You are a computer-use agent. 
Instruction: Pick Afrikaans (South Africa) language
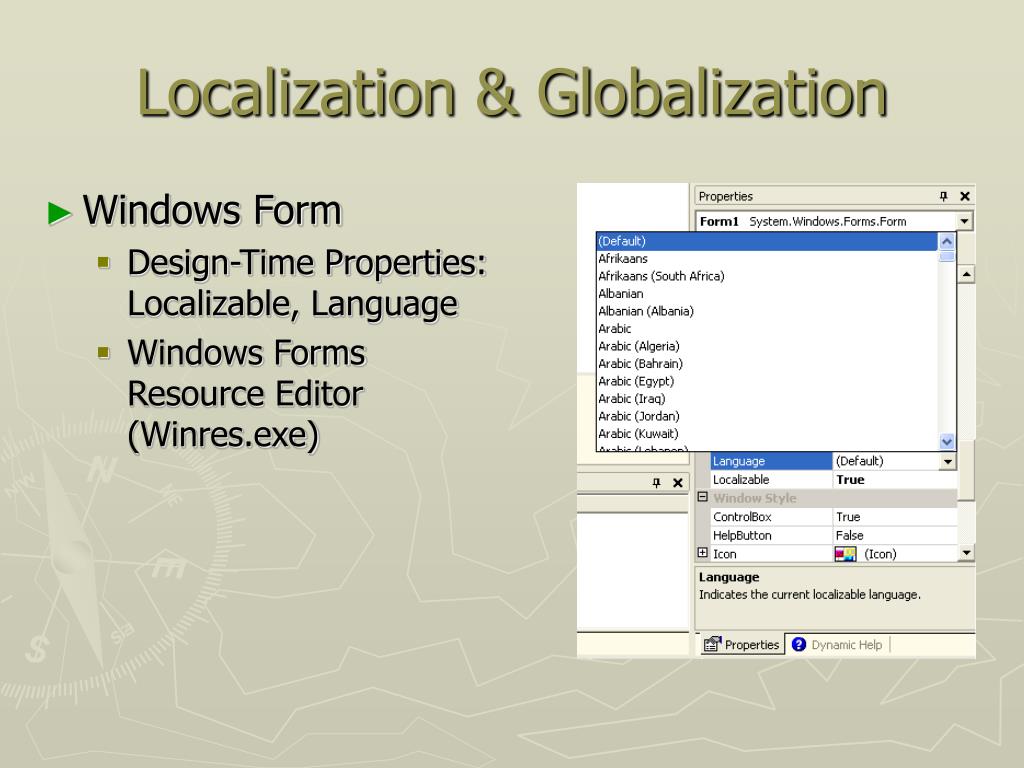(x=767, y=276)
